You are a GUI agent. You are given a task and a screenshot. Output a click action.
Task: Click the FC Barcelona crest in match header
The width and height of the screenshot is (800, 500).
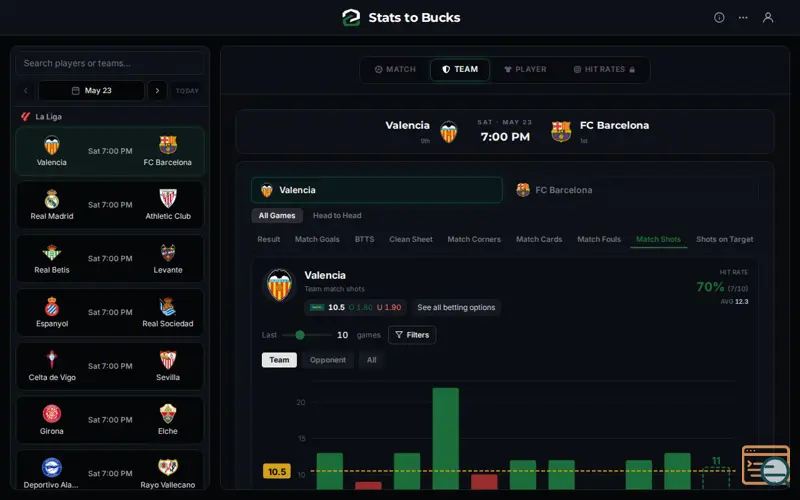click(x=561, y=132)
